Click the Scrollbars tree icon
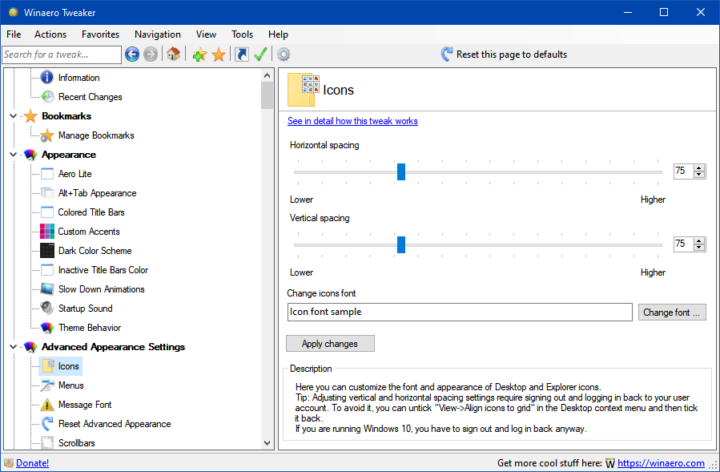 (47, 443)
